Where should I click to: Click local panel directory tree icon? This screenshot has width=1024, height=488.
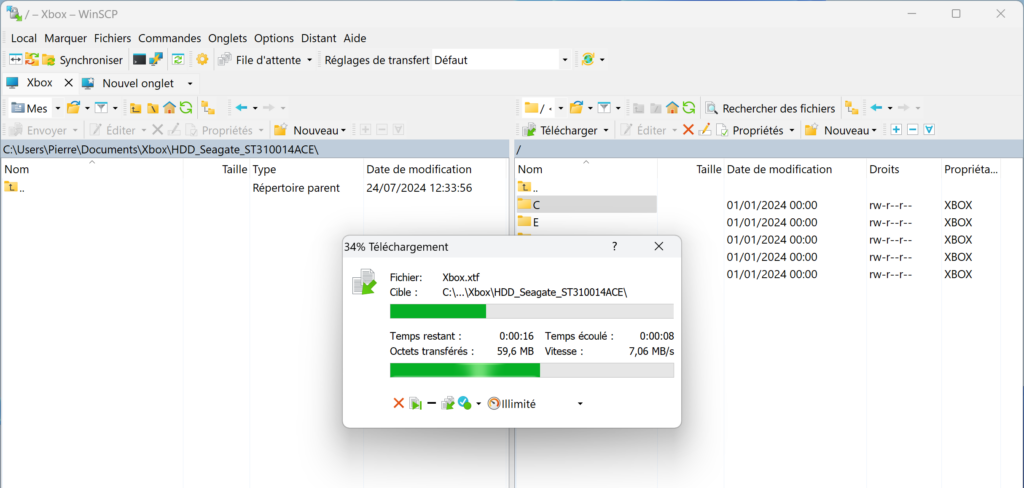tap(208, 108)
